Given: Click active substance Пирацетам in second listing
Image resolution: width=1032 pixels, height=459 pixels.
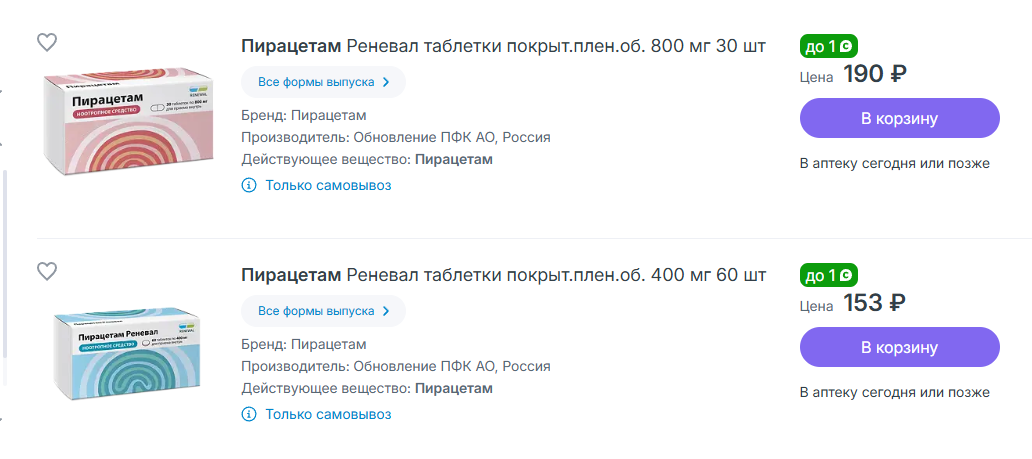Looking at the screenshot, I should click(453, 388).
